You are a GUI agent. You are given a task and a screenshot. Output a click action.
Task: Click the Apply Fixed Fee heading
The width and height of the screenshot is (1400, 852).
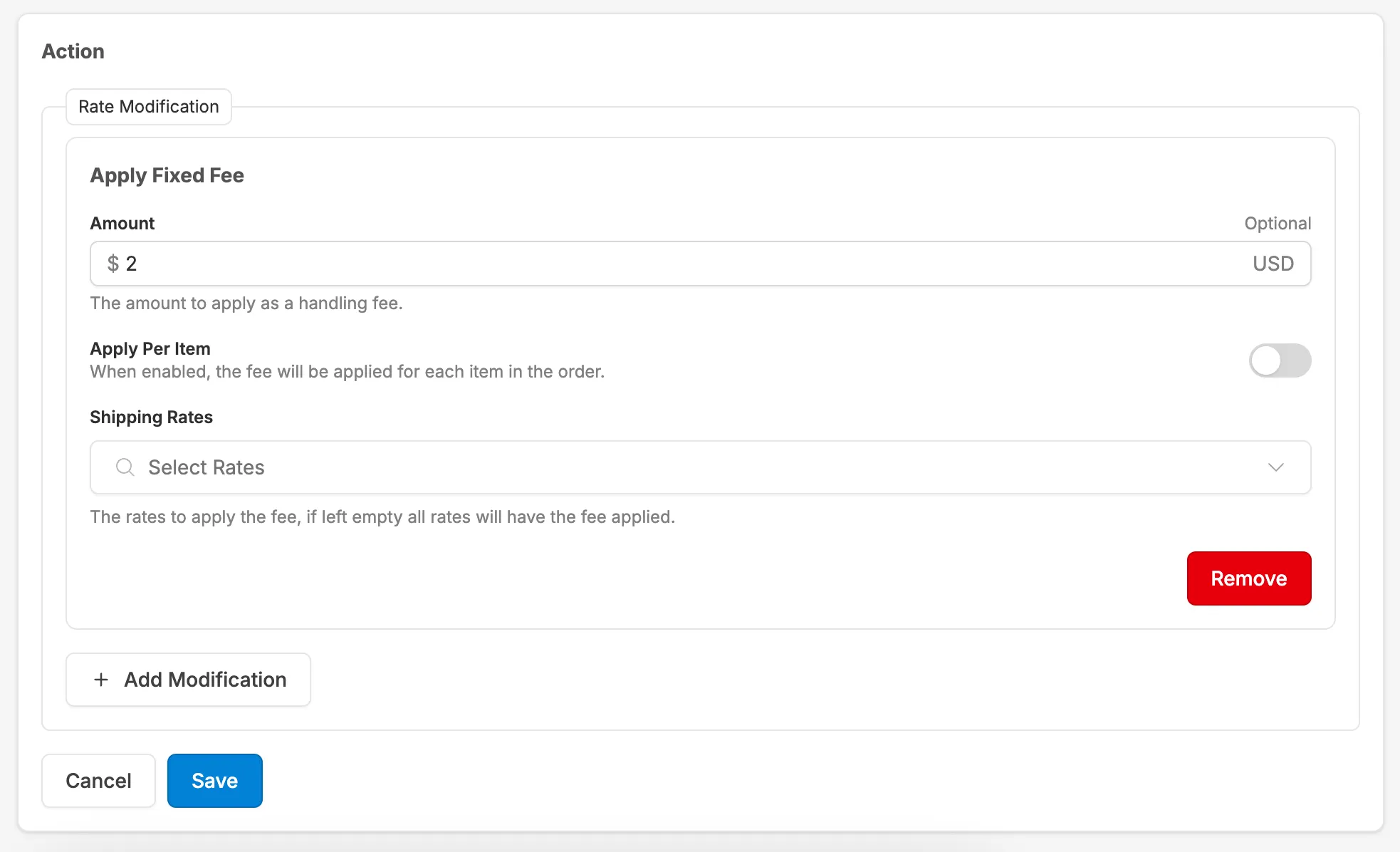pos(167,175)
